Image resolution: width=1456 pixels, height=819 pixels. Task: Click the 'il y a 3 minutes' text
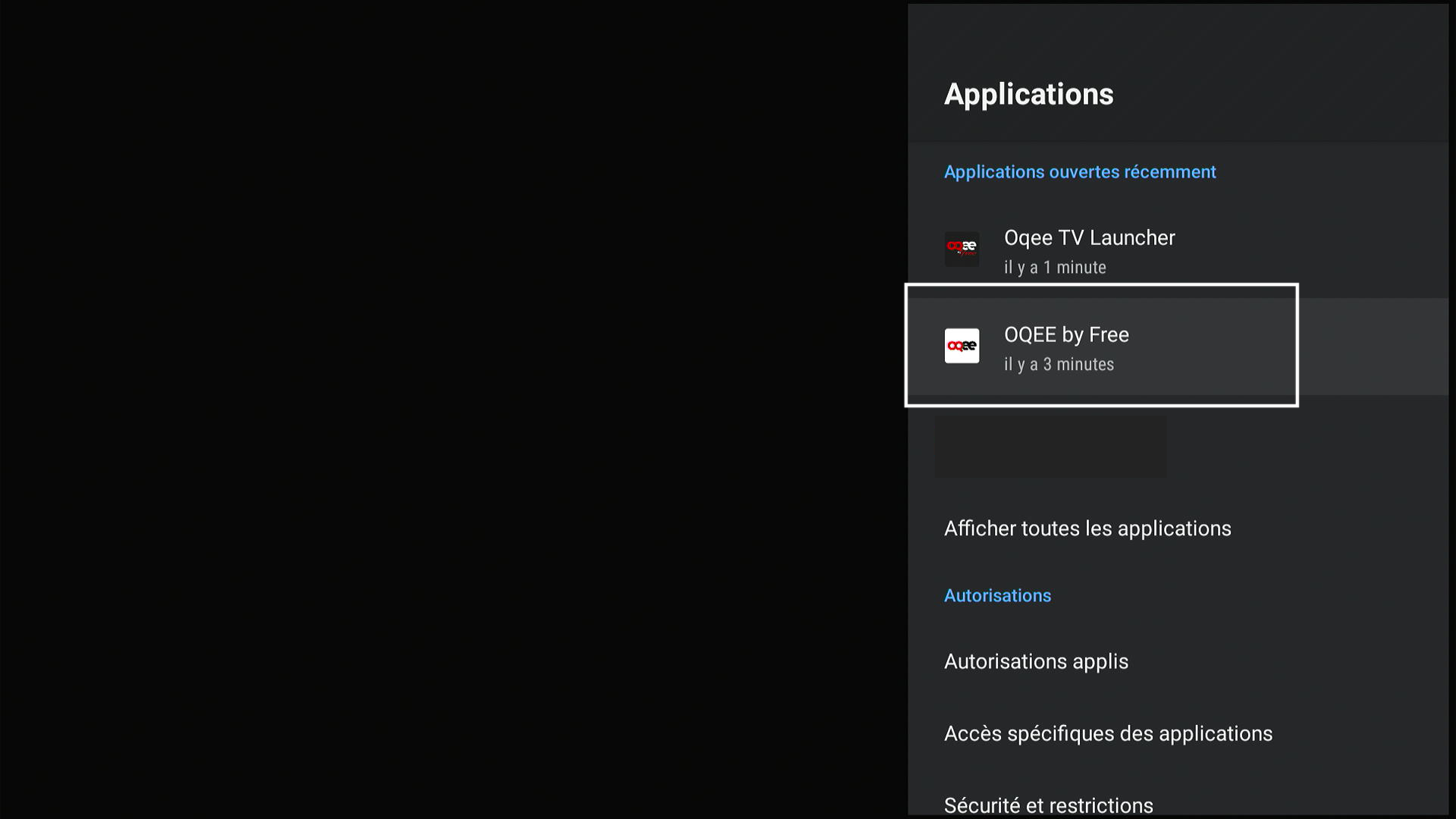[1059, 364]
